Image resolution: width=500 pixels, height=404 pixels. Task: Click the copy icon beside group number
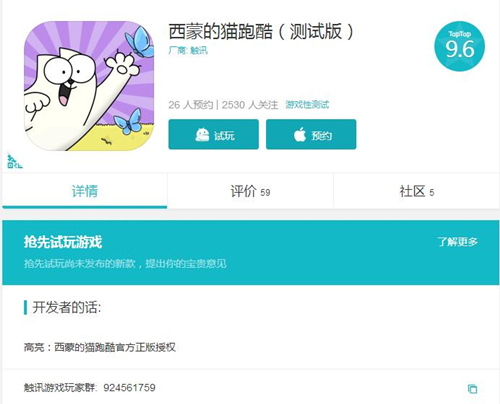click(472, 389)
